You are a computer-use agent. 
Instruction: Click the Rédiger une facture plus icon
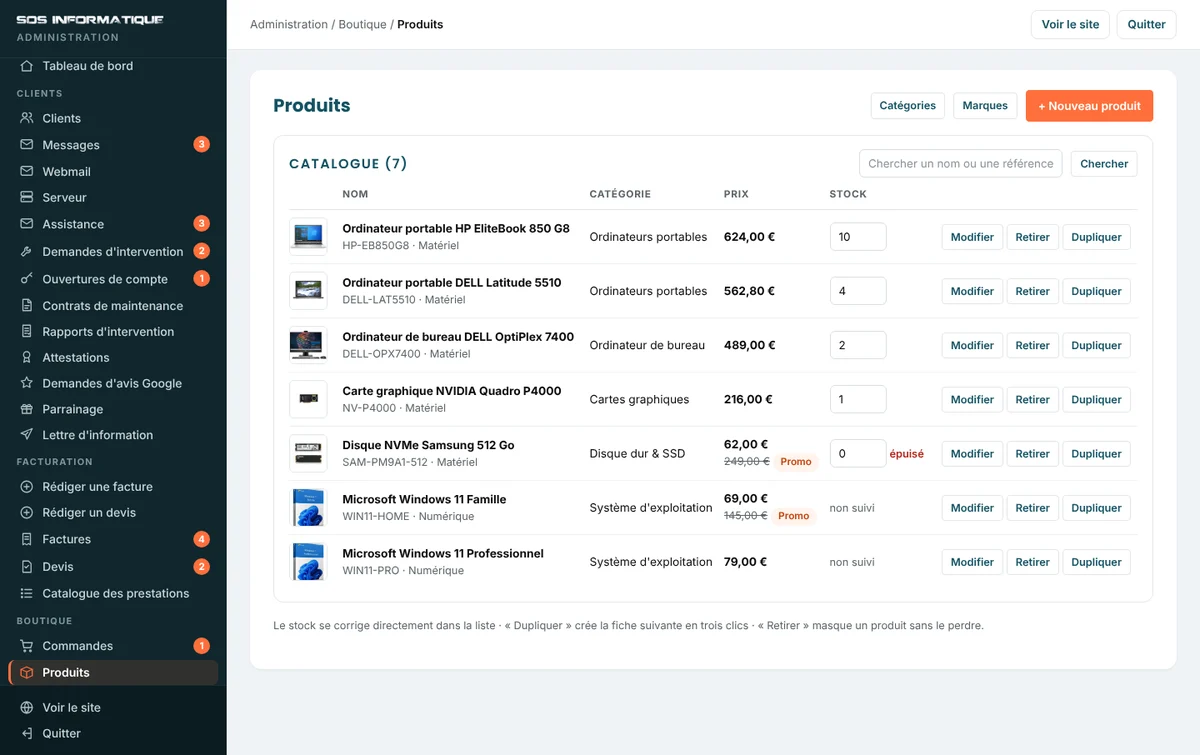click(x=27, y=487)
